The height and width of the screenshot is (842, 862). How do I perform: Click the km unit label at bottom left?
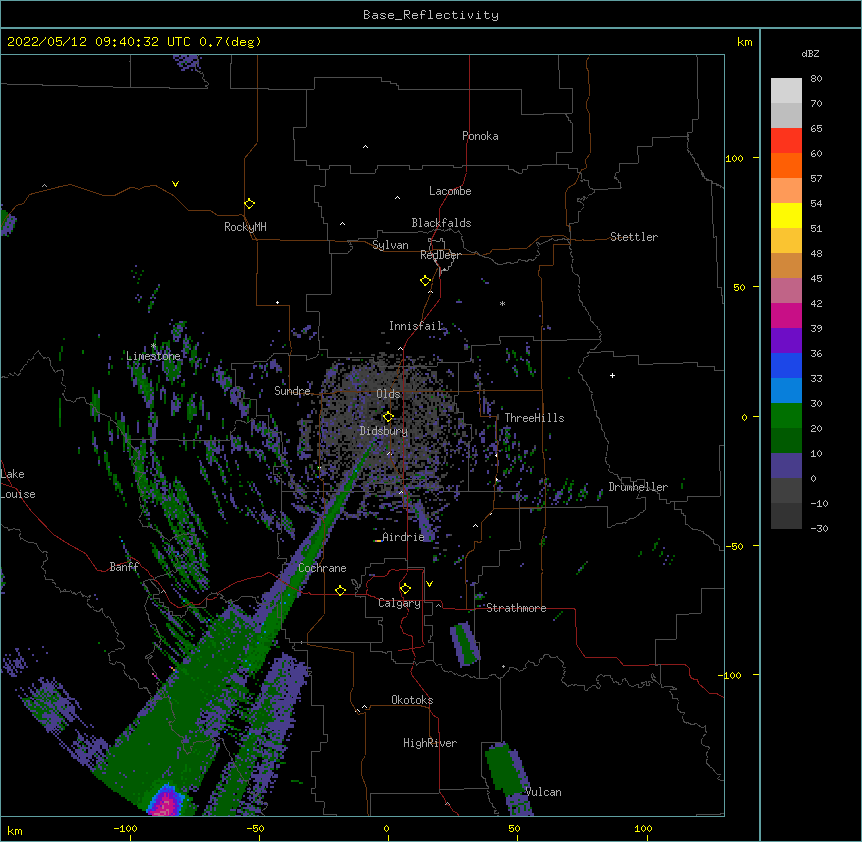tap(15, 830)
